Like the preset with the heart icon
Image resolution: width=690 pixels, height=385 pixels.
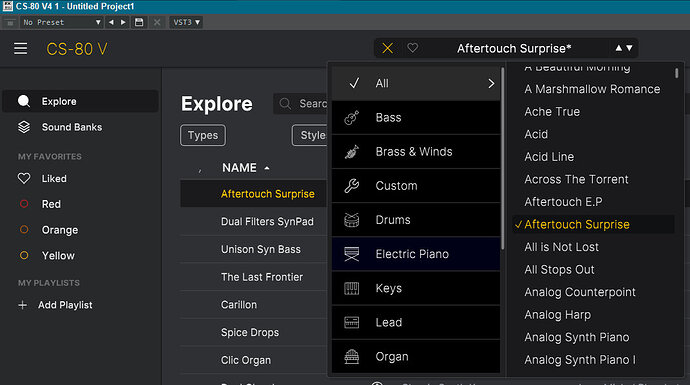tap(412, 48)
